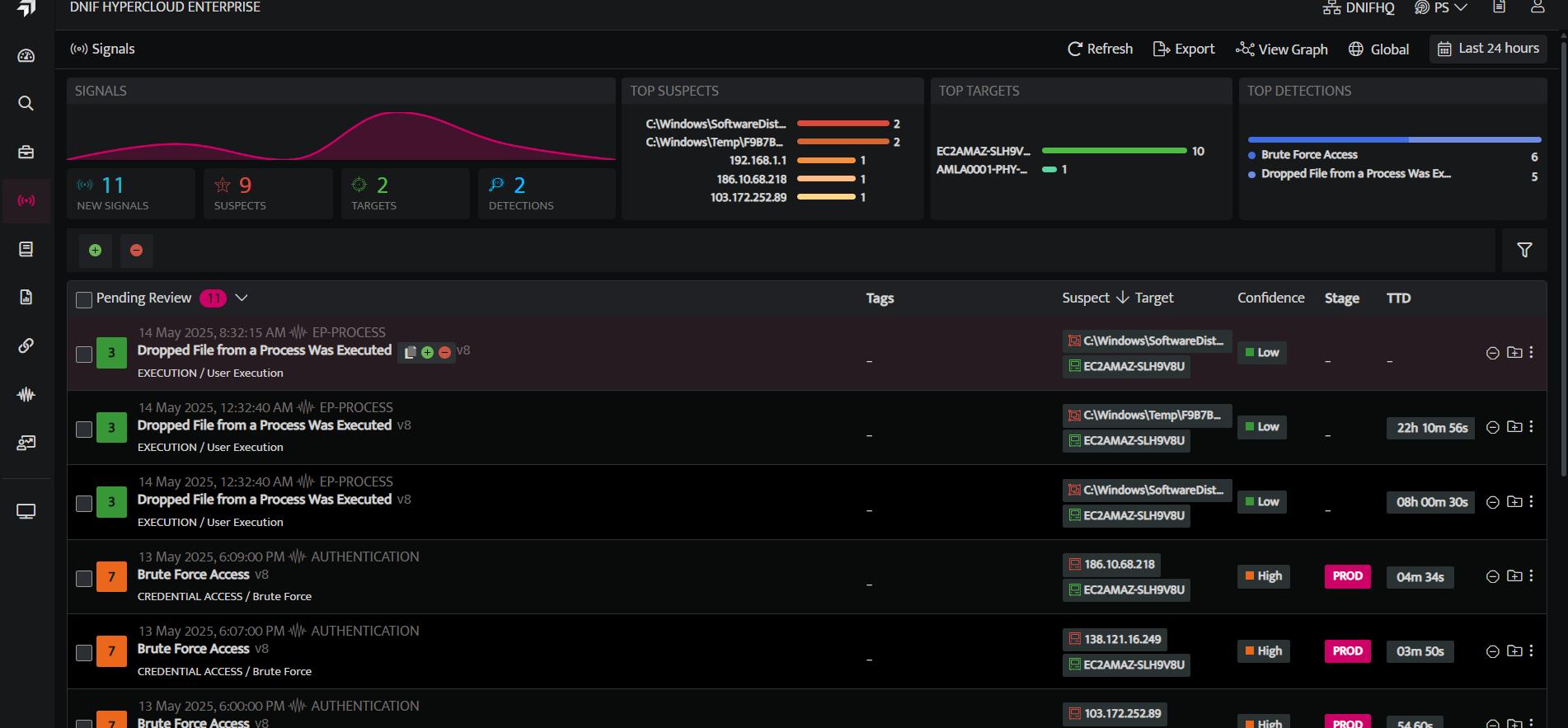1568x728 pixels.
Task: Open the briefcase cases icon in sidebar
Action: click(26, 152)
